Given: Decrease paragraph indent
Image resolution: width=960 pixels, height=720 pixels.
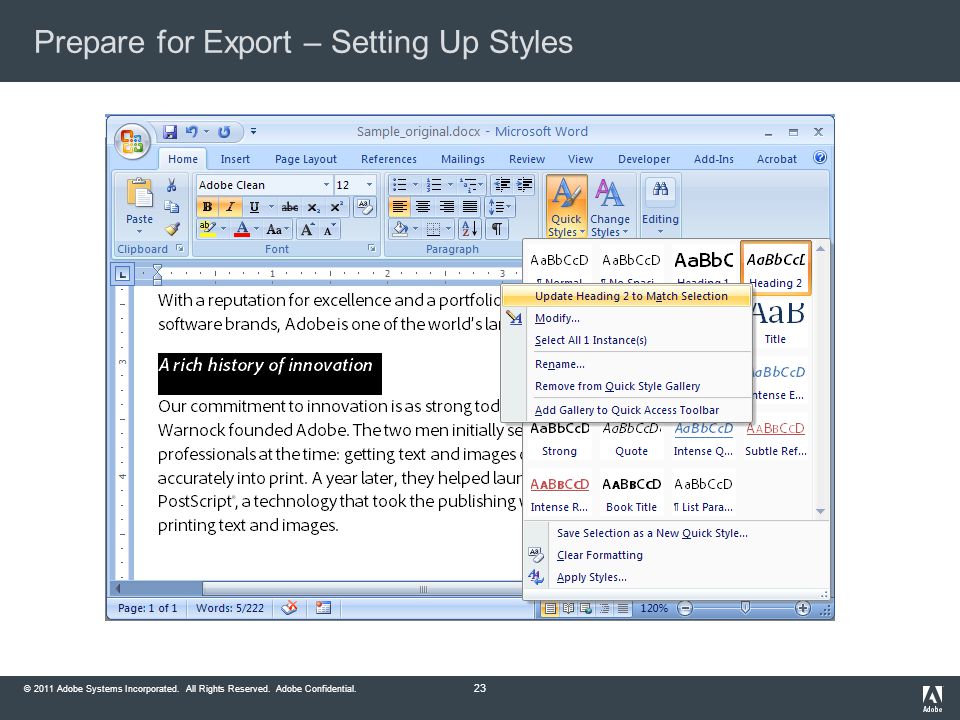Looking at the screenshot, I should click(503, 185).
